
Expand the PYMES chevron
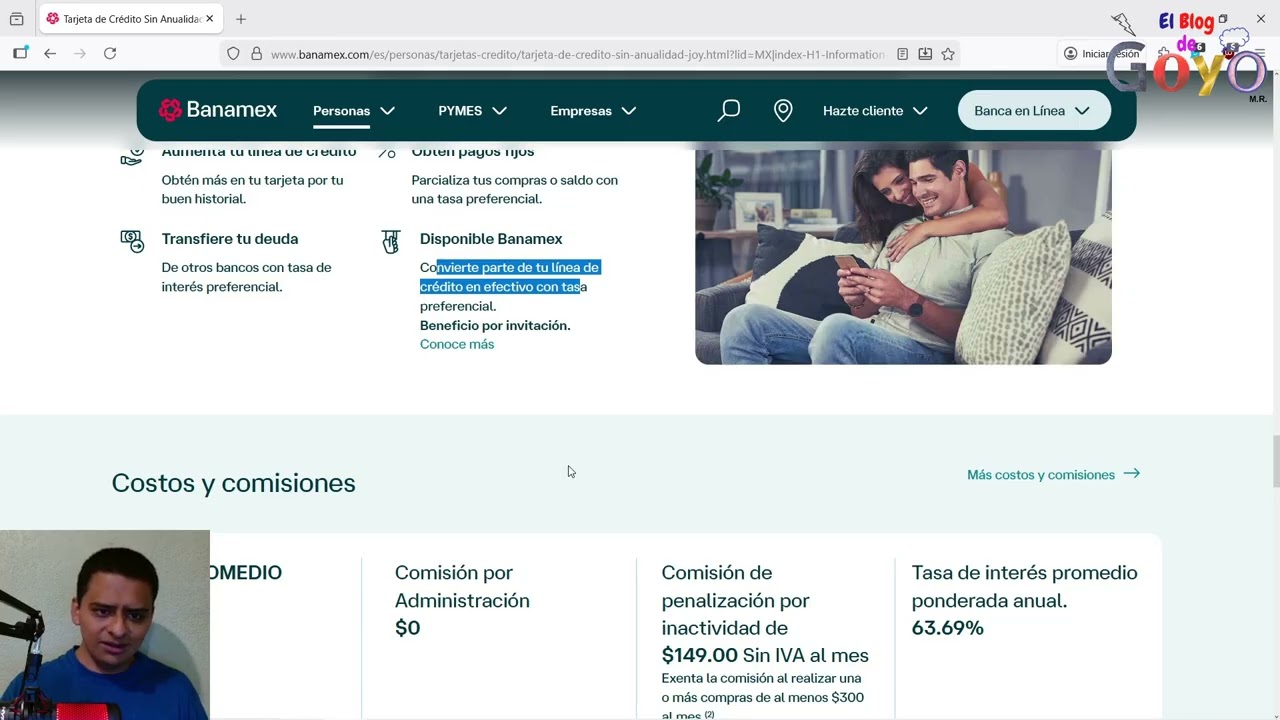click(x=500, y=111)
